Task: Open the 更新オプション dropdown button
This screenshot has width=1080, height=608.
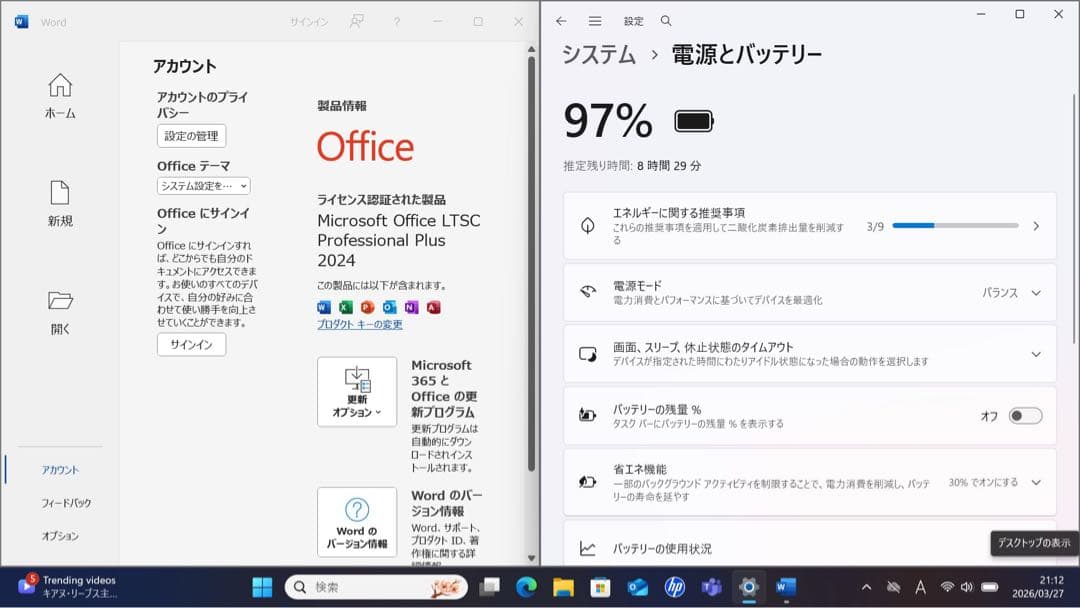Action: [357, 392]
